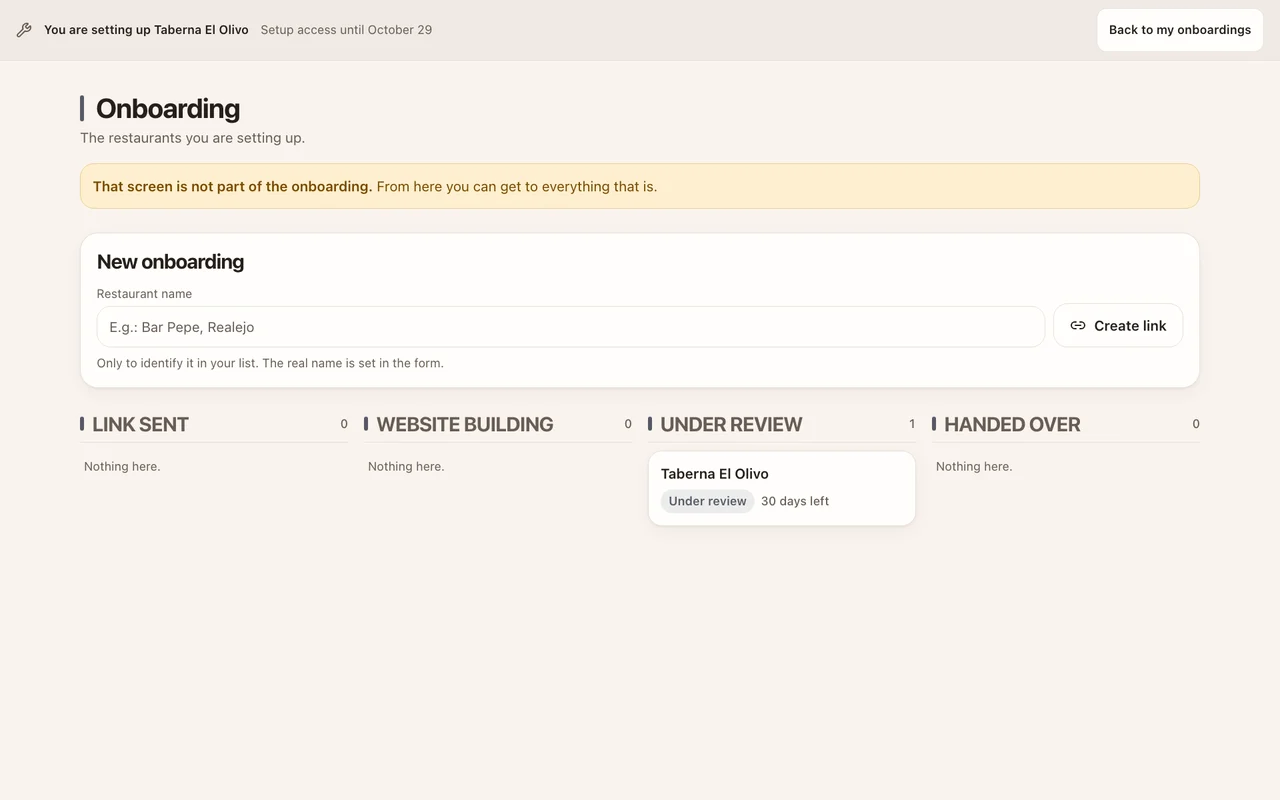Click the hint text below the name field
The width and height of the screenshot is (1280, 800).
point(270,363)
